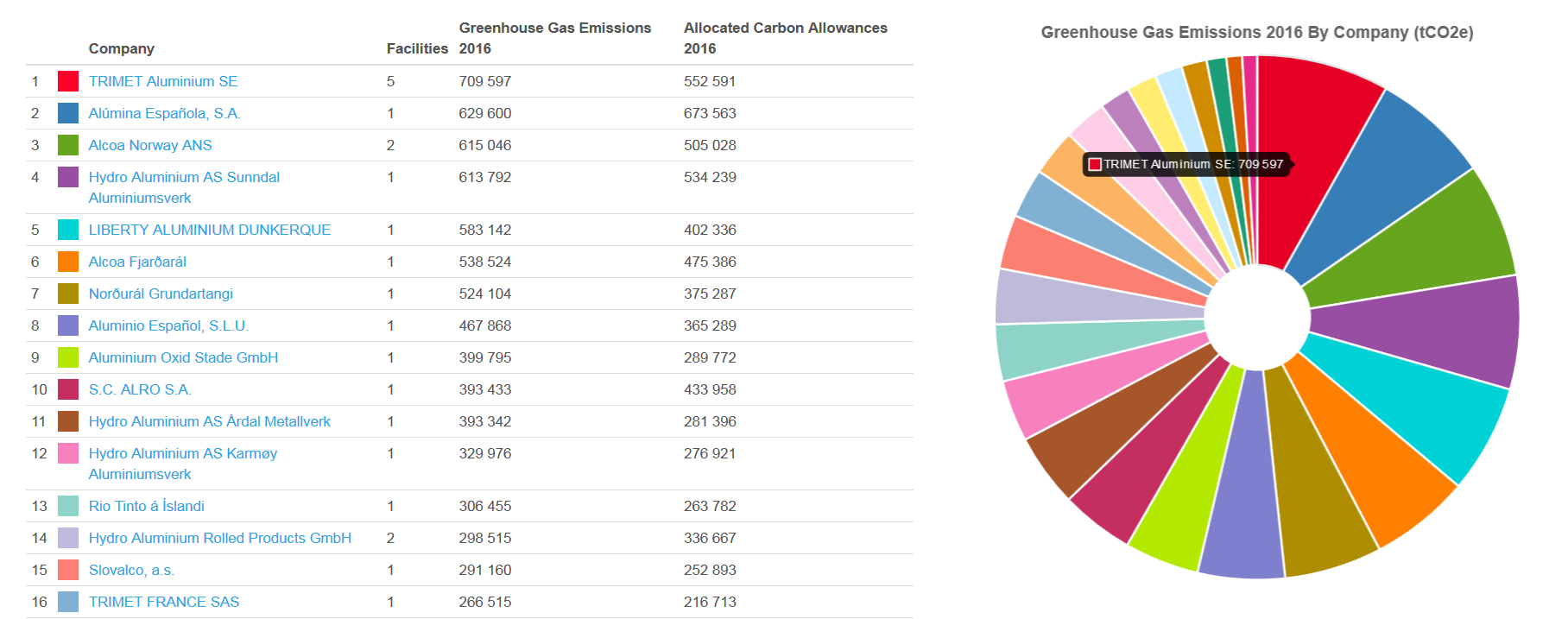Open the Alcoa Fjarðarál link
The image size is (1568, 619).
click(137, 262)
